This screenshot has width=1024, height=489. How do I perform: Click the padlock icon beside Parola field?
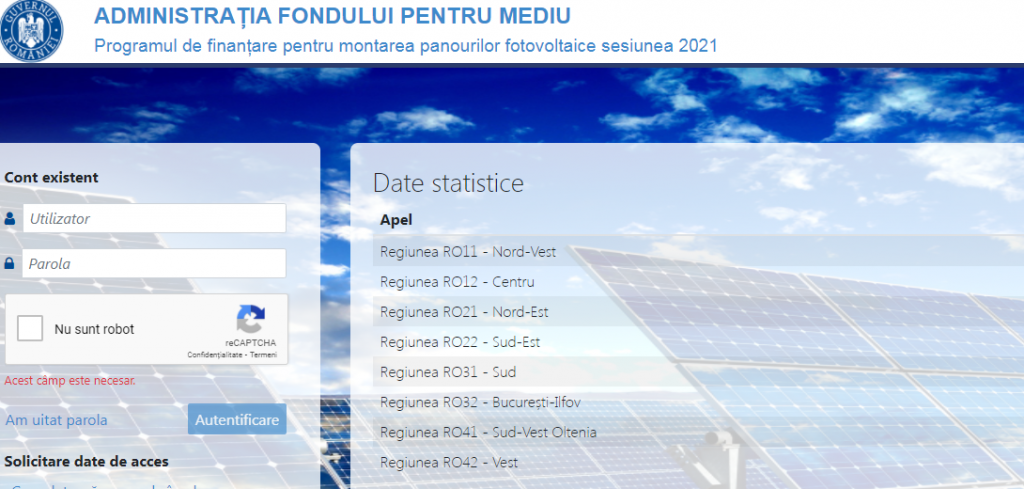(10, 264)
